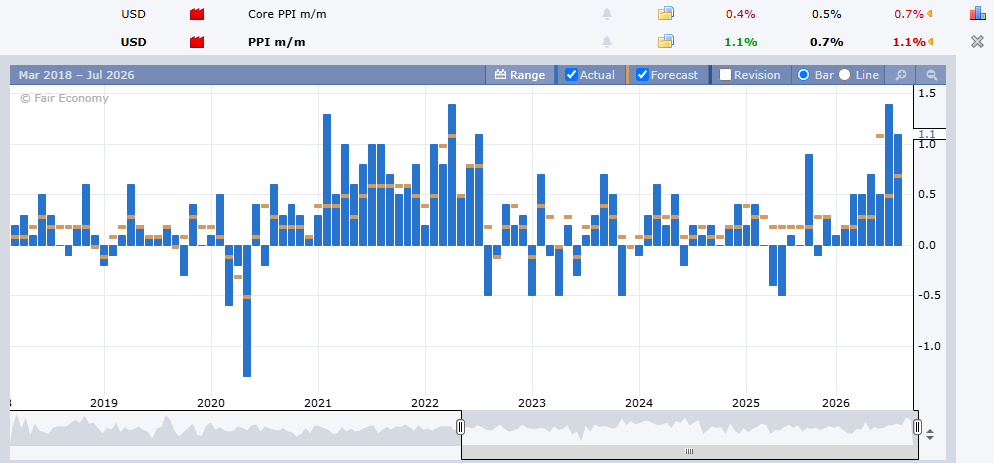Click the bell alert icon for PPI m/m

[x=607, y=42]
